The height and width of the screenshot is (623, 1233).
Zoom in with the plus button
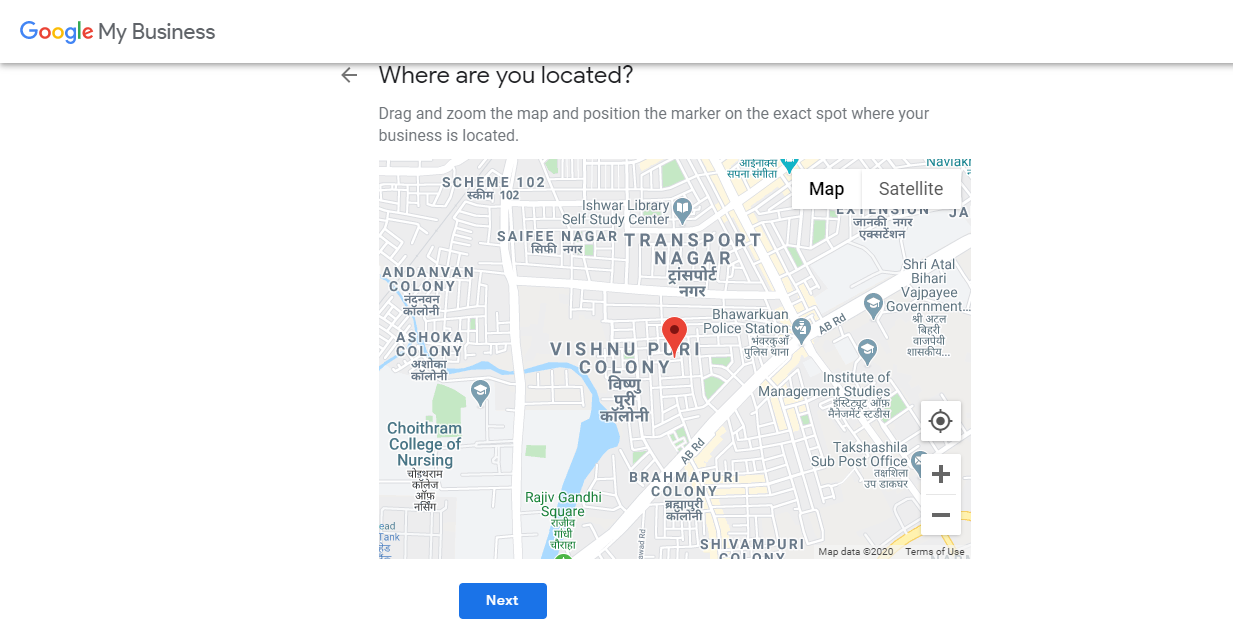click(x=940, y=474)
